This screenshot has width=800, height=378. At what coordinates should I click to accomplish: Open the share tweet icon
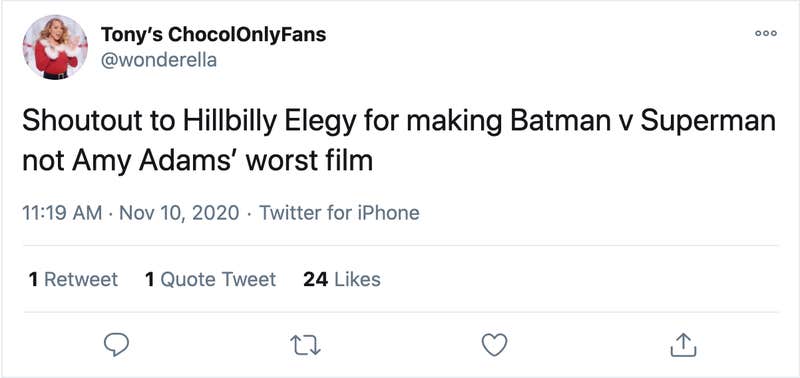coord(683,345)
